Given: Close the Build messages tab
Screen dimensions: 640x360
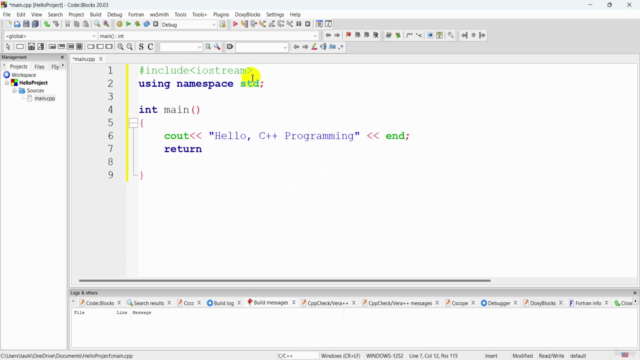Looking at the screenshot, I should point(293,302).
